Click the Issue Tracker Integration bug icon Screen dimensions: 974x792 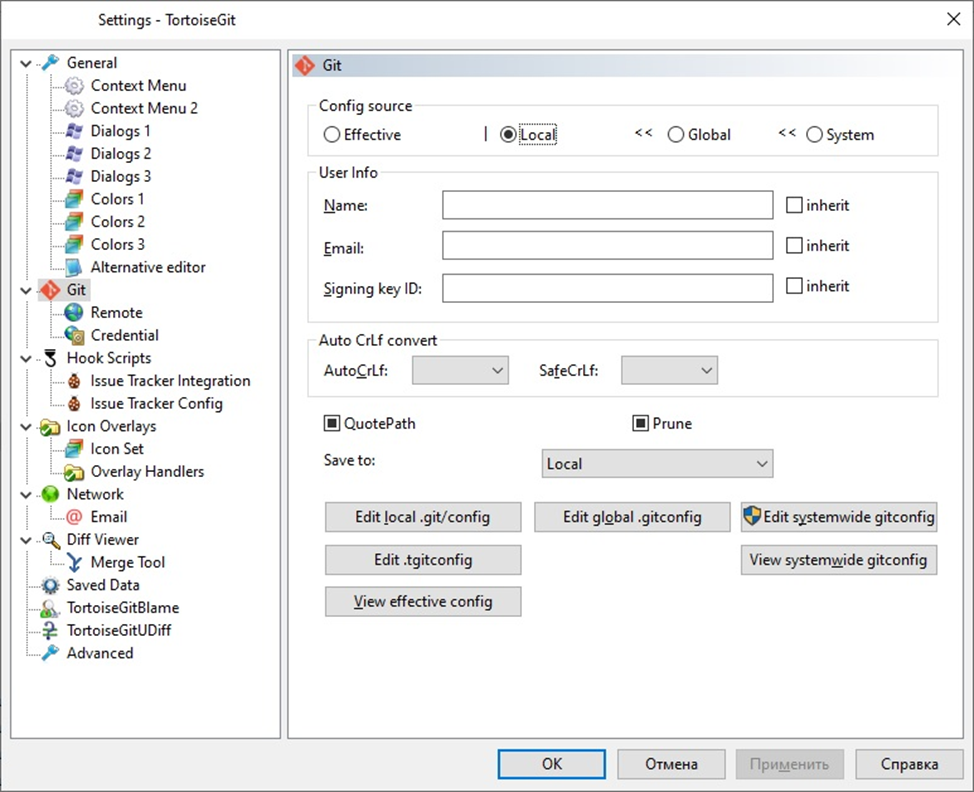point(74,381)
